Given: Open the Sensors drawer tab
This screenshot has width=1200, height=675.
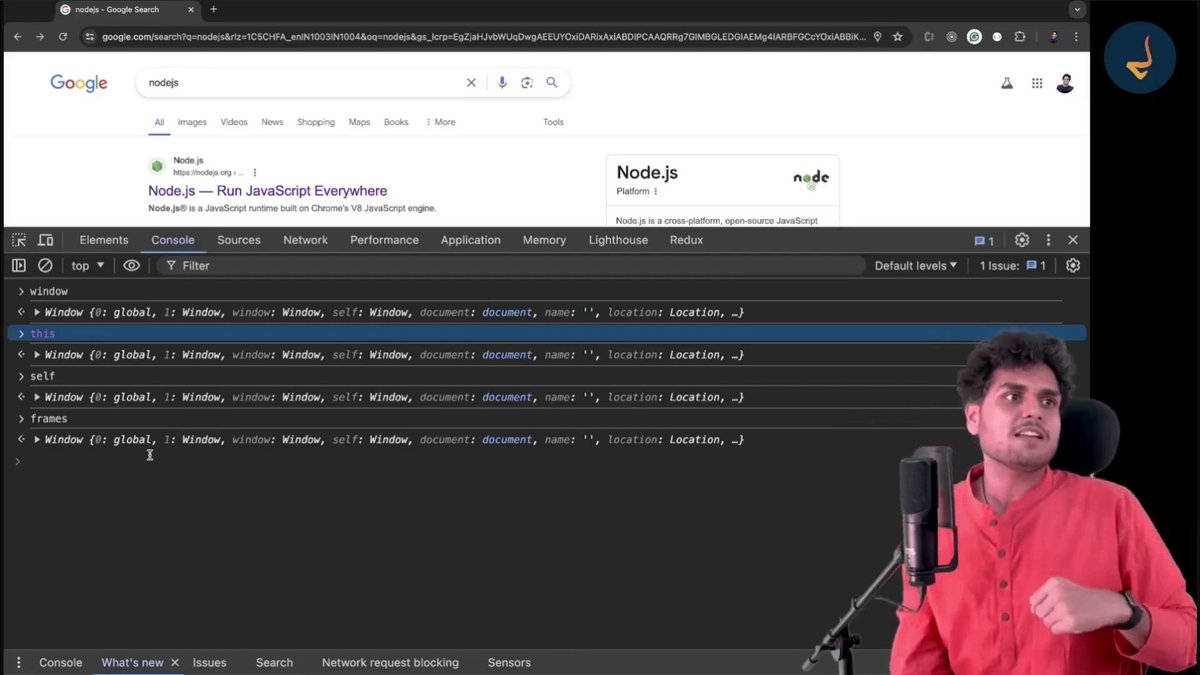Looking at the screenshot, I should tap(509, 662).
